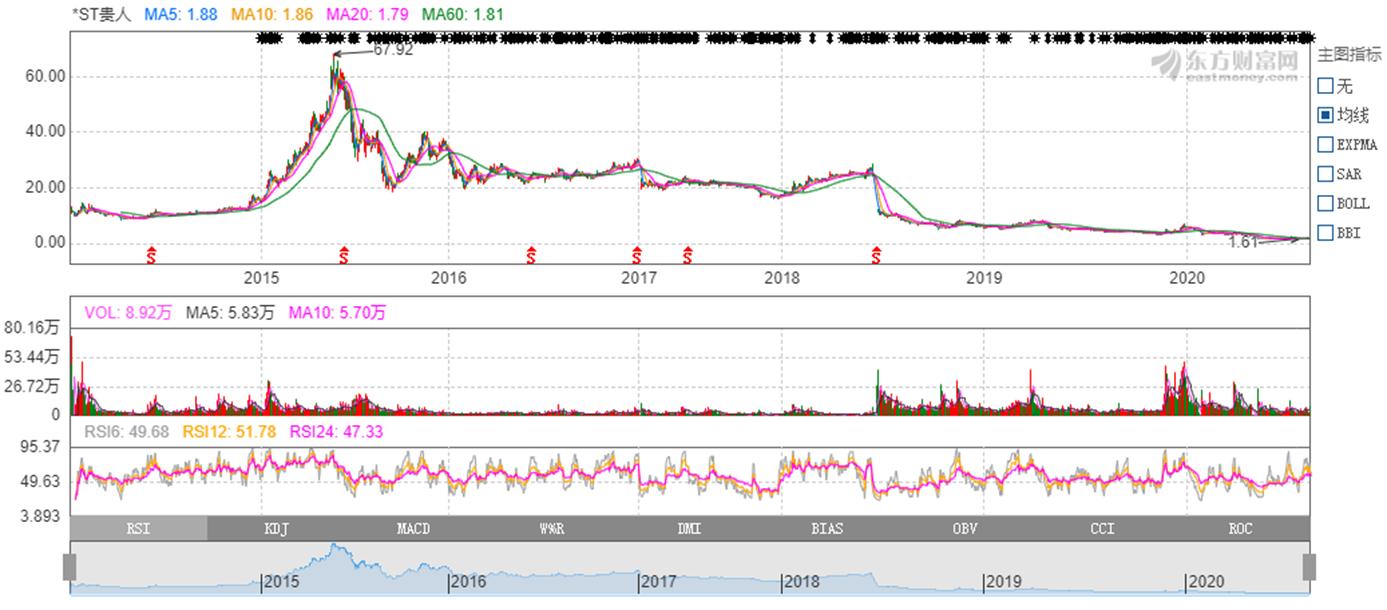This screenshot has width=1387, height=610.
Task: Enable the SAR indicator checkbox
Action: (x=1325, y=174)
